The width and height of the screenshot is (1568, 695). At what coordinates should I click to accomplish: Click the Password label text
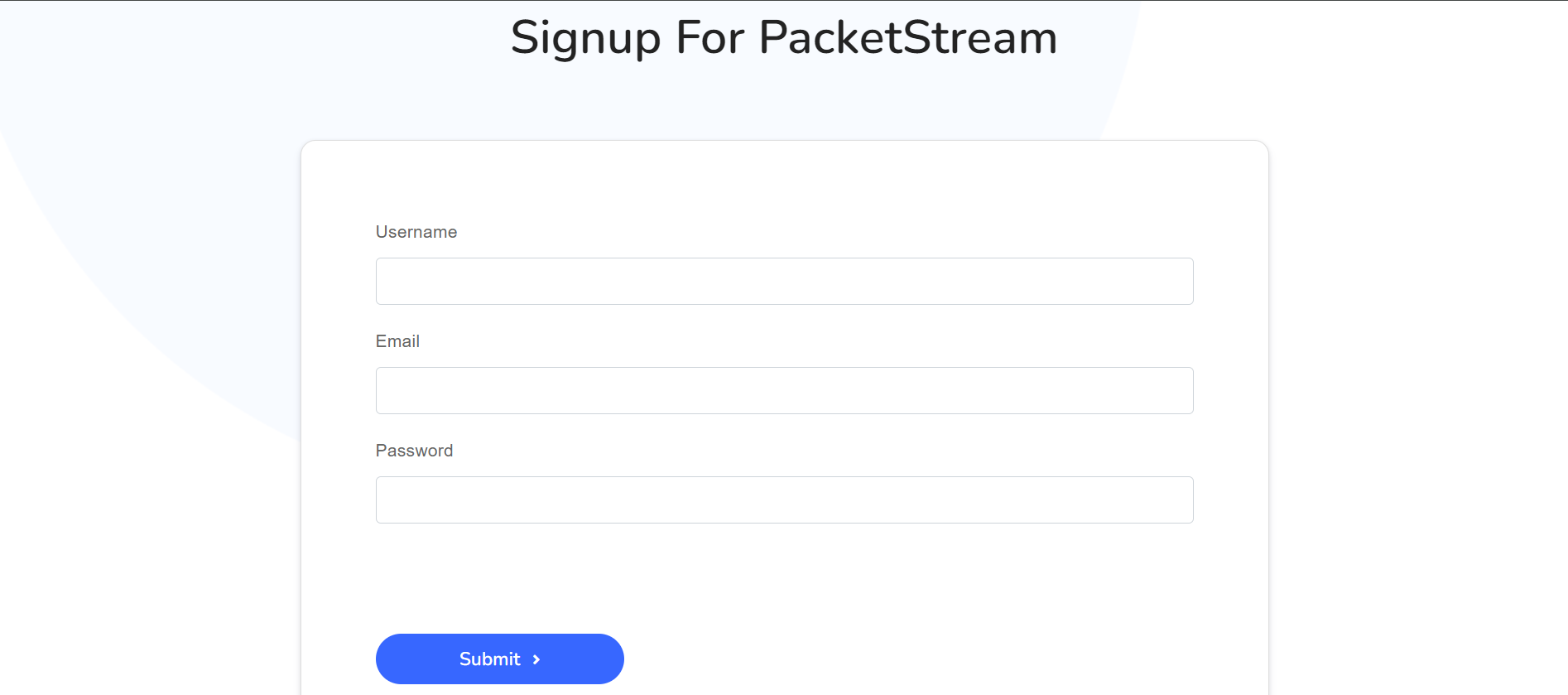point(414,451)
